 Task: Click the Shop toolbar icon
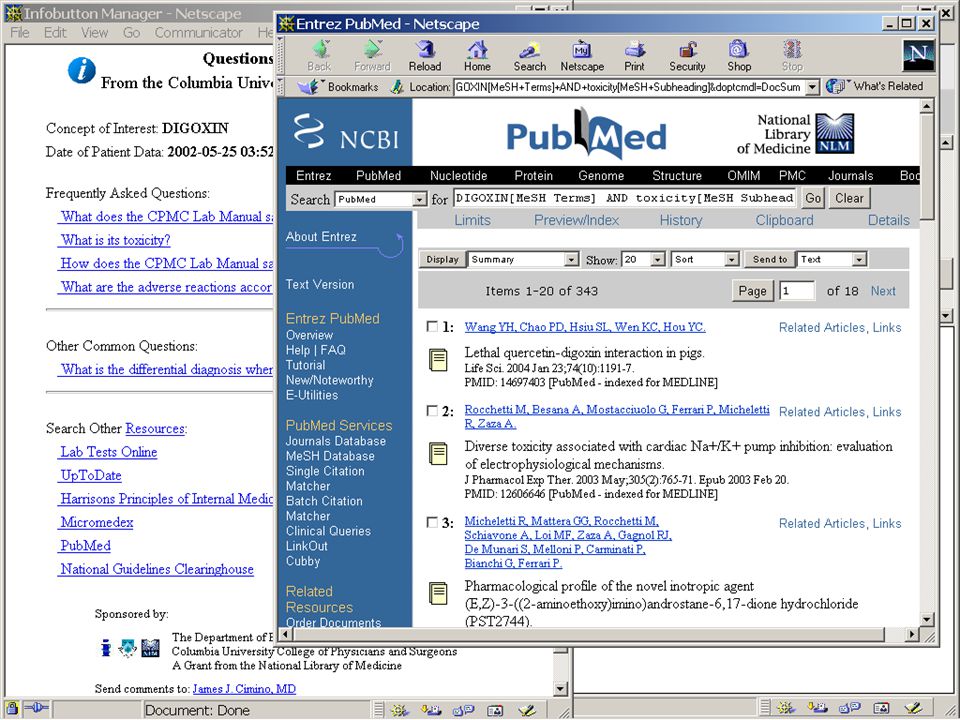coord(739,55)
